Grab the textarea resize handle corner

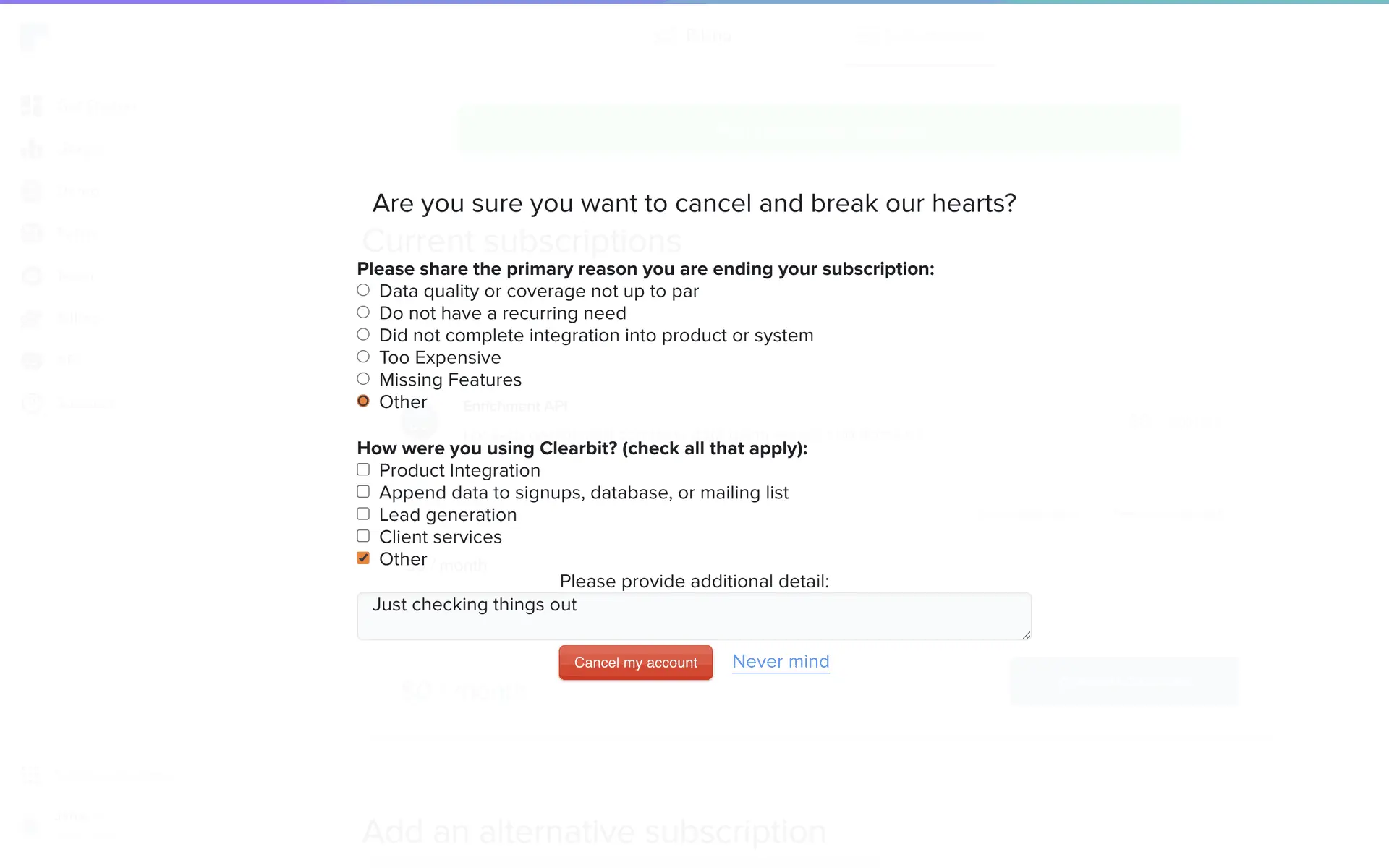(1026, 634)
